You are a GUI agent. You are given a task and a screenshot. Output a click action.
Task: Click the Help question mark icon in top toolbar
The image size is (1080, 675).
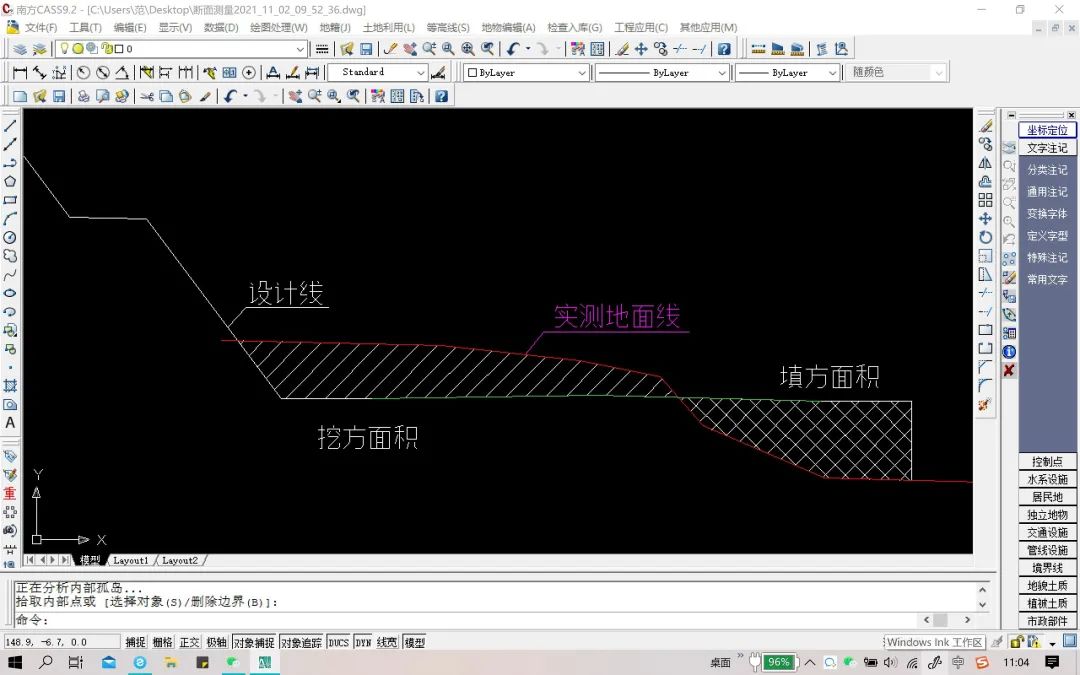coord(724,49)
